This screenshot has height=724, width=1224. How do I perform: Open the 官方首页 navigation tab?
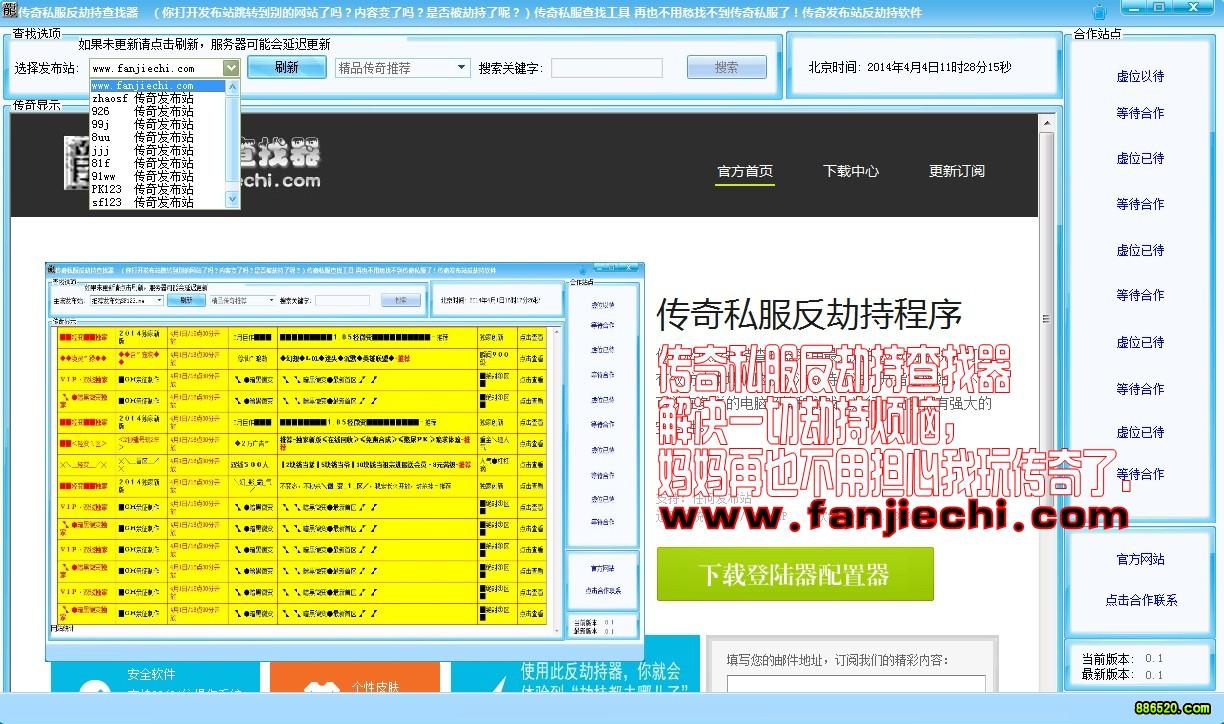tap(745, 171)
